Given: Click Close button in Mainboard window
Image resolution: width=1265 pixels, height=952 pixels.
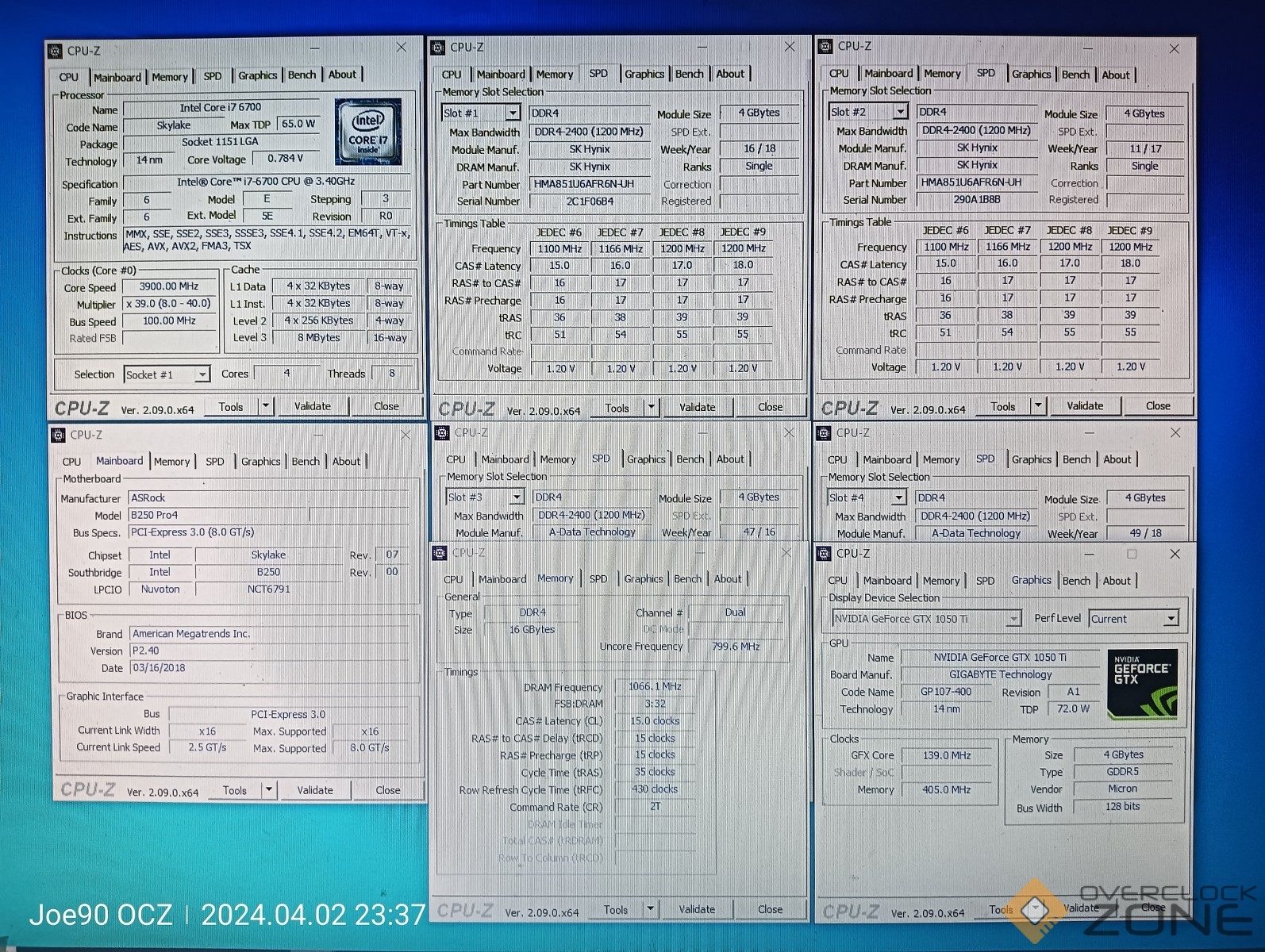Looking at the screenshot, I should click(x=388, y=790).
